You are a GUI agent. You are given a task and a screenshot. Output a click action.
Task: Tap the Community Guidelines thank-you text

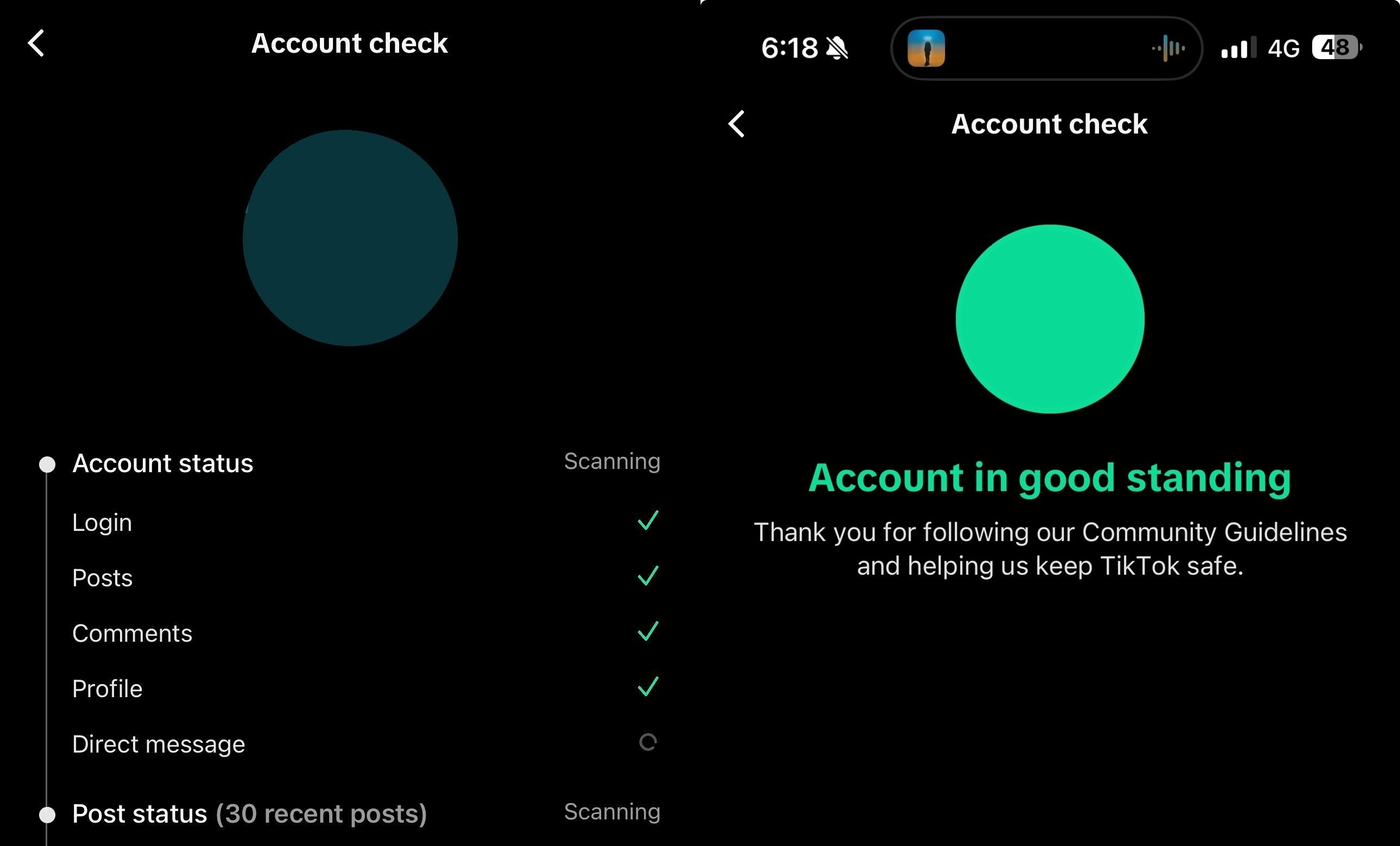tap(1050, 549)
